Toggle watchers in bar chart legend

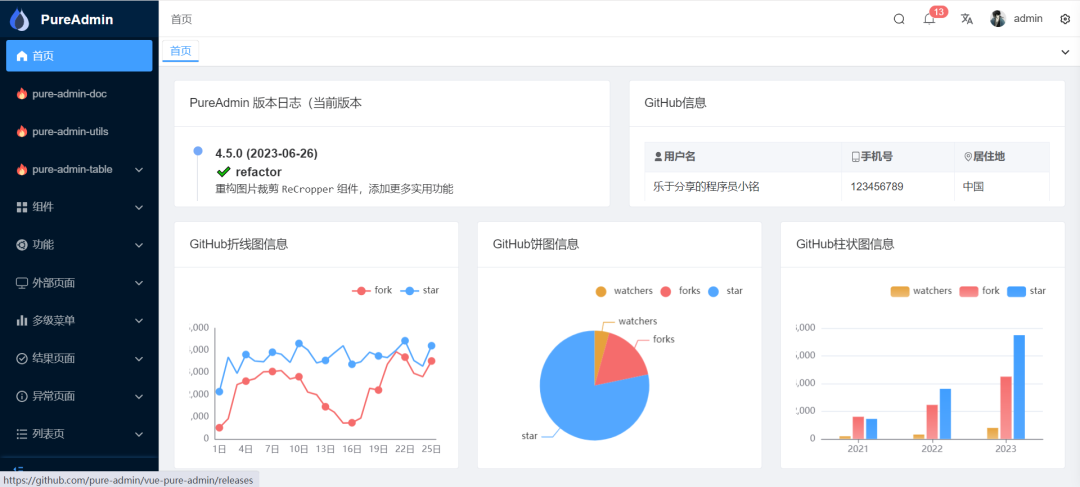(x=921, y=291)
